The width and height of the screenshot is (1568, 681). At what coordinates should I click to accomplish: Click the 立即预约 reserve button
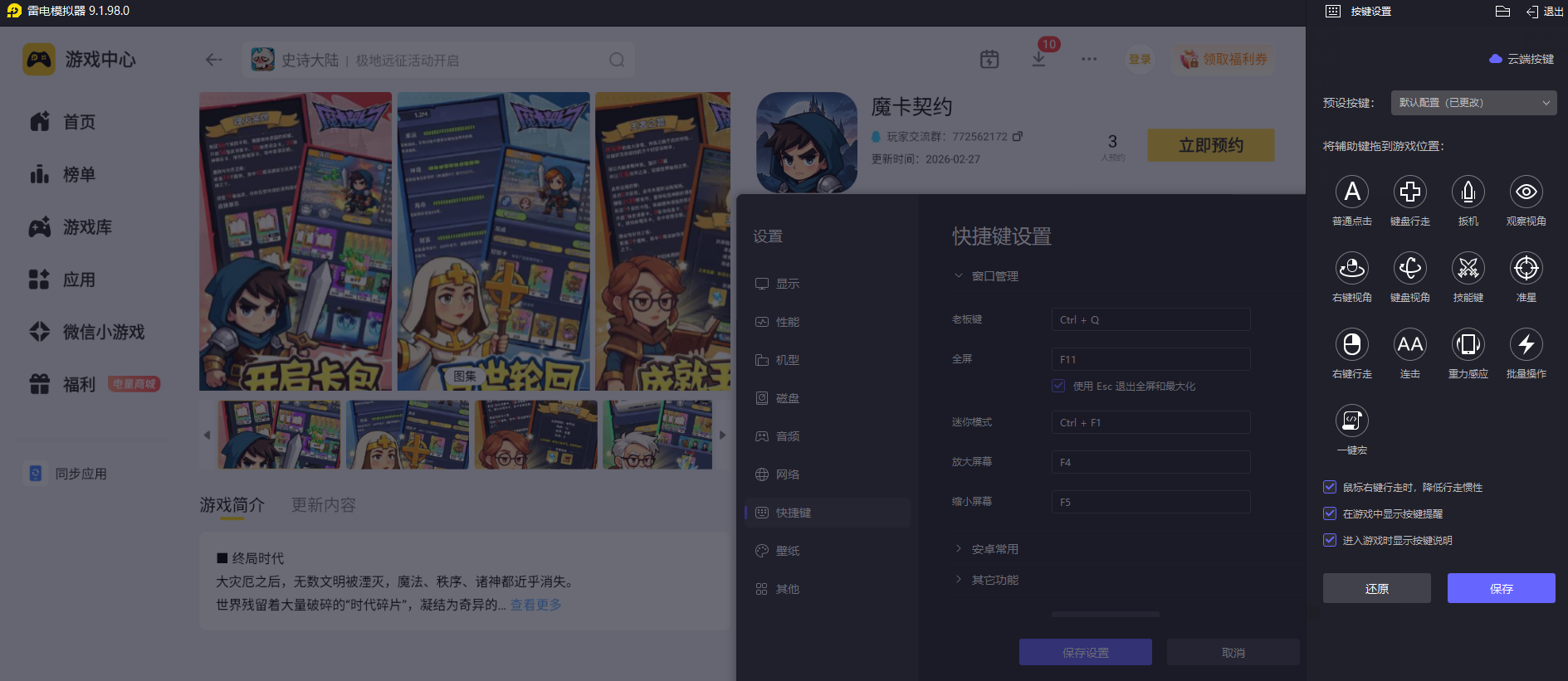pyautogui.click(x=1210, y=145)
